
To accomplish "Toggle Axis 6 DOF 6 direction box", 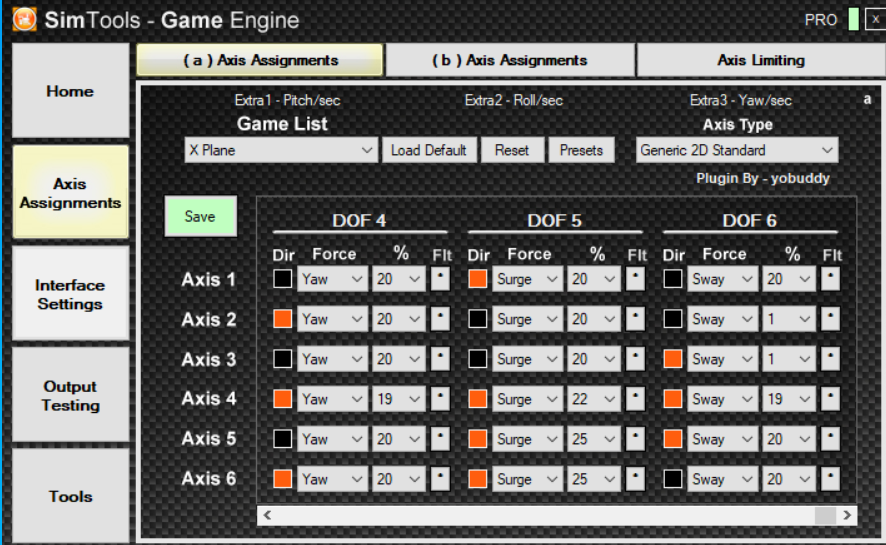I will 672,479.
